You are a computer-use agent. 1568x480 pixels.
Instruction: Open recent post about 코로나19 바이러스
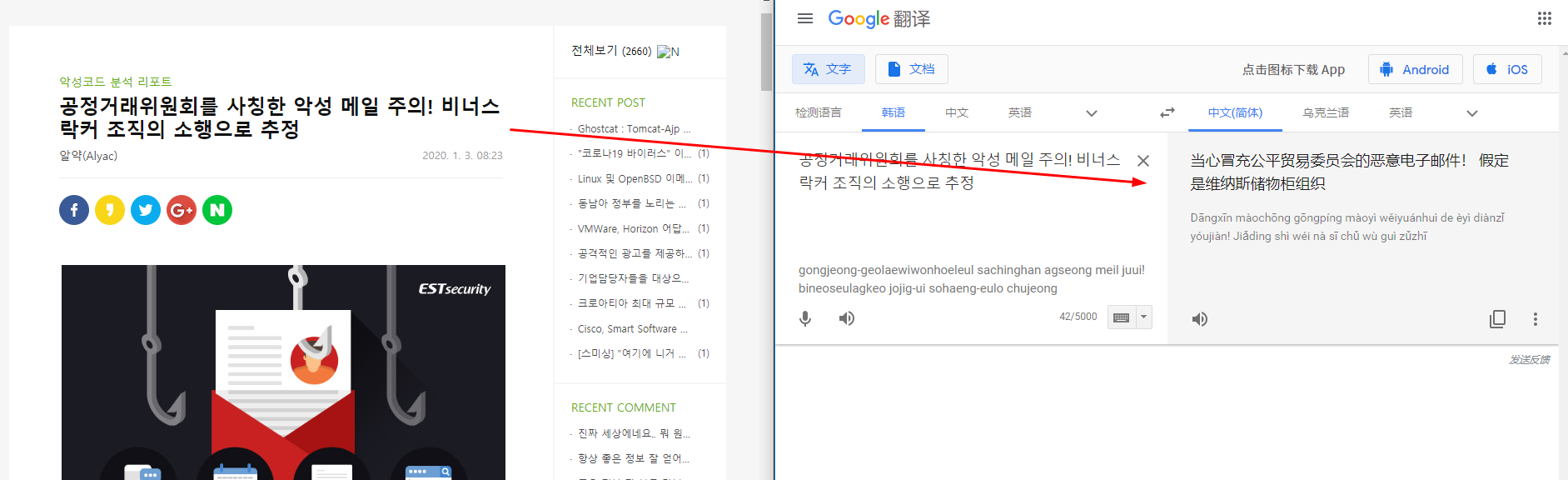pyautogui.click(x=634, y=153)
